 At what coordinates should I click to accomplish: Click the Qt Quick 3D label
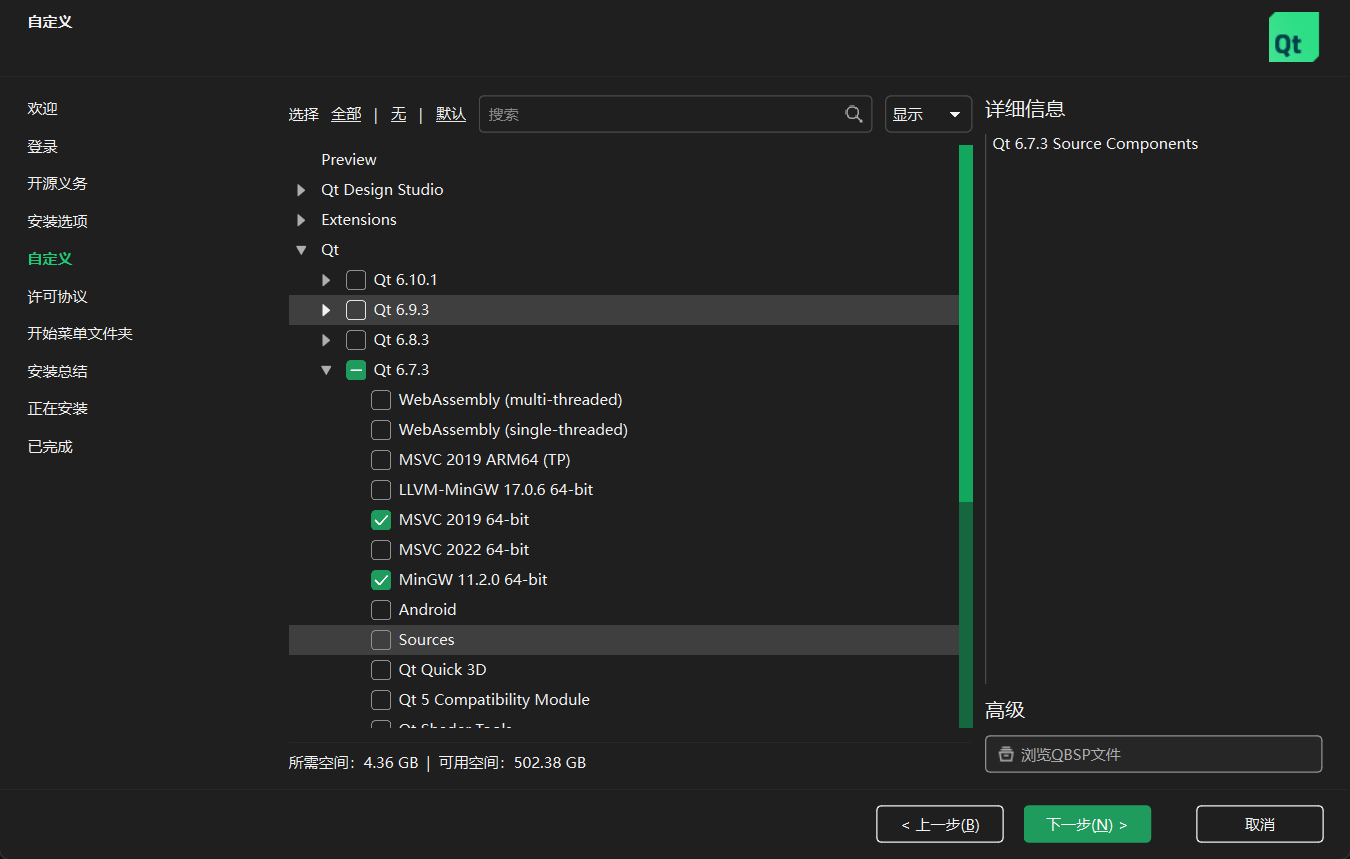pos(442,670)
